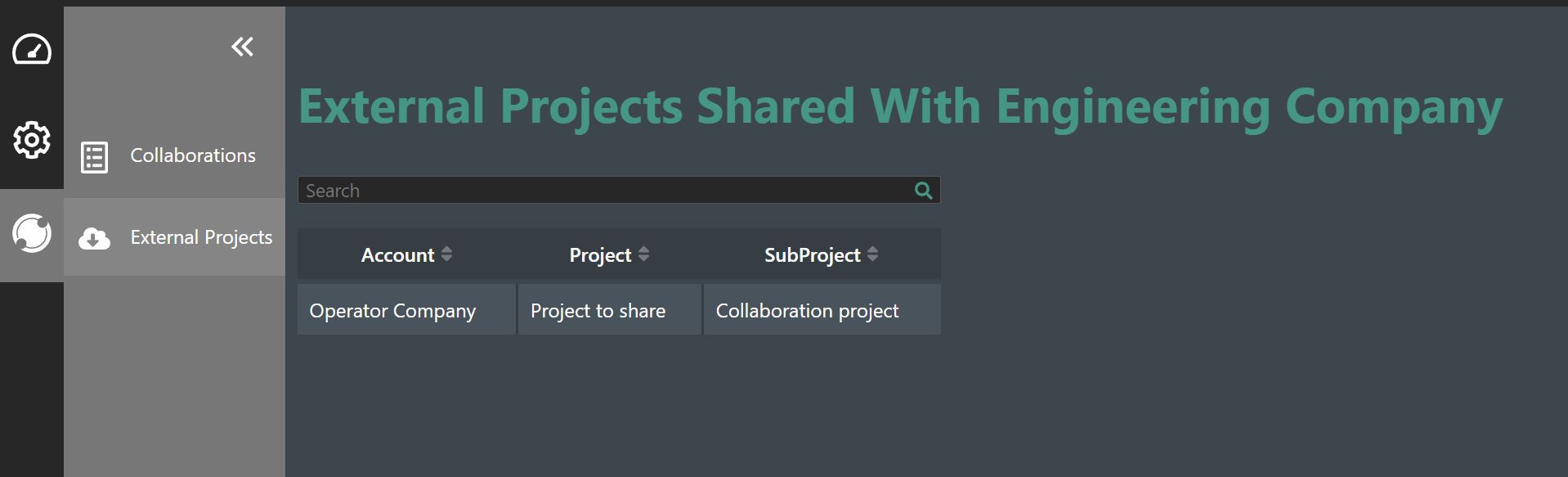The image size is (1568, 477).
Task: Click the search magnifier icon
Action: [923, 191]
